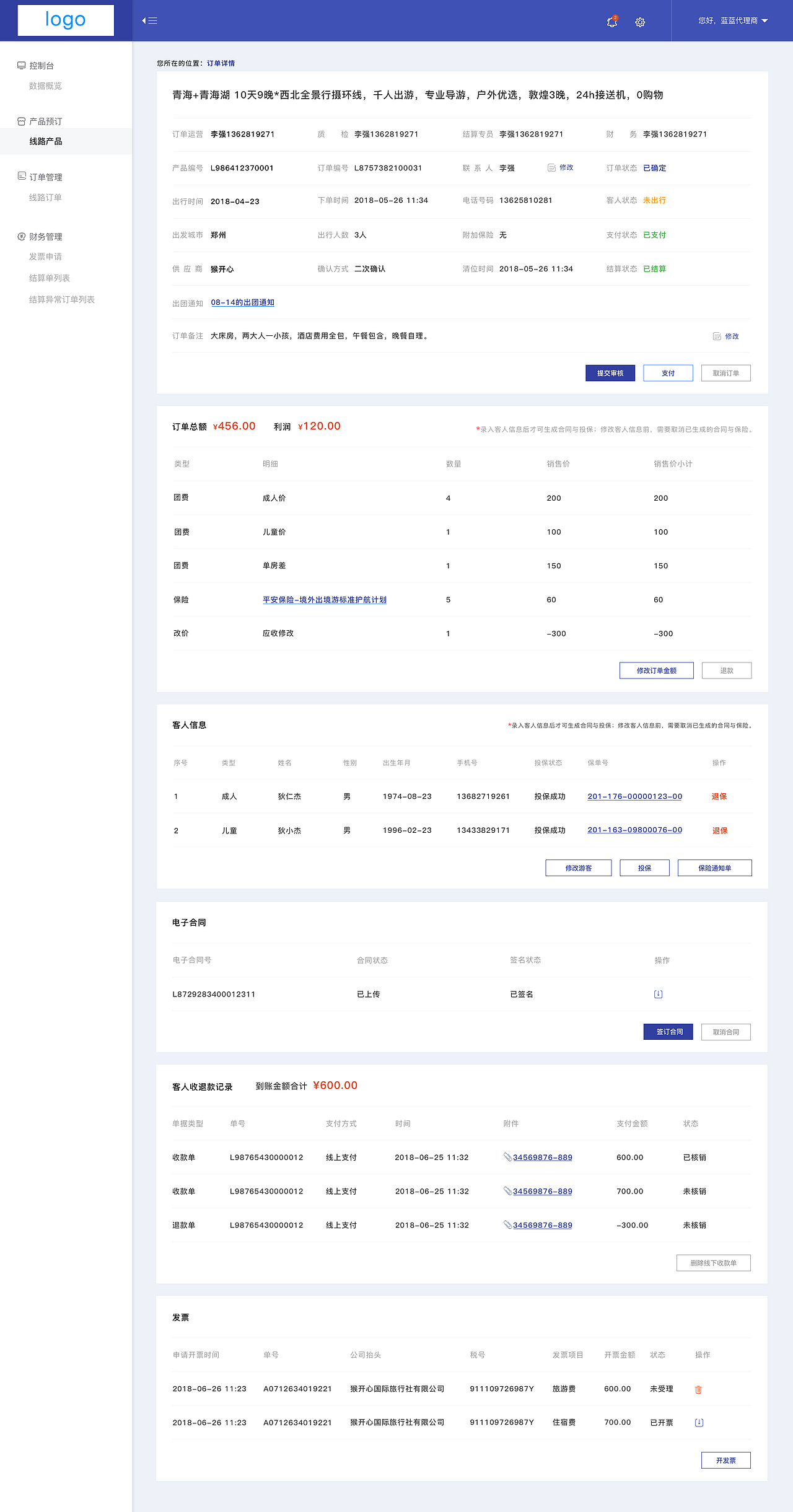Screen dimensions: 793x1512
Task: Click the 投保 button
Action: pos(645,868)
